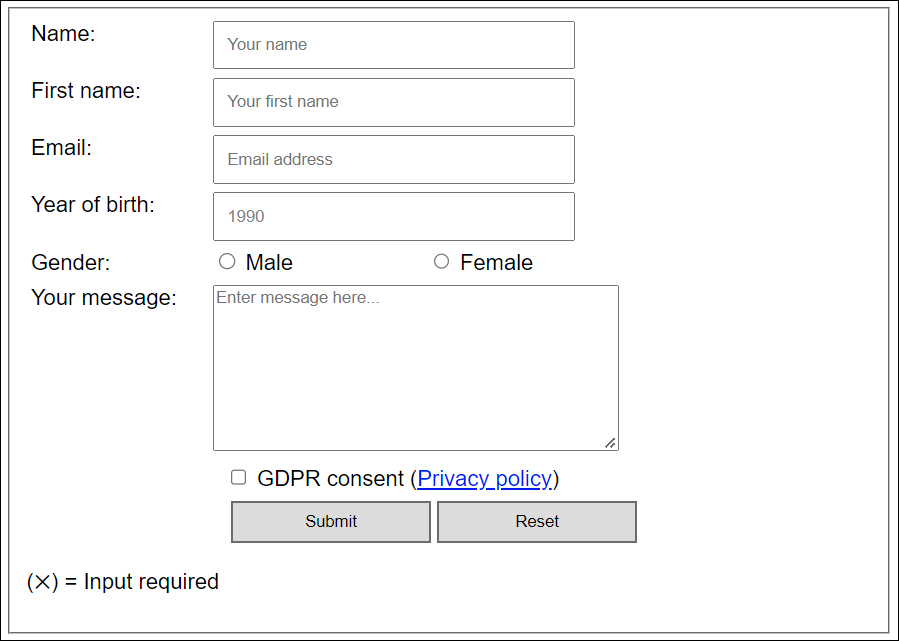Viewport: 899px width, 641px height.
Task: Click the Email address field
Action: point(393,159)
